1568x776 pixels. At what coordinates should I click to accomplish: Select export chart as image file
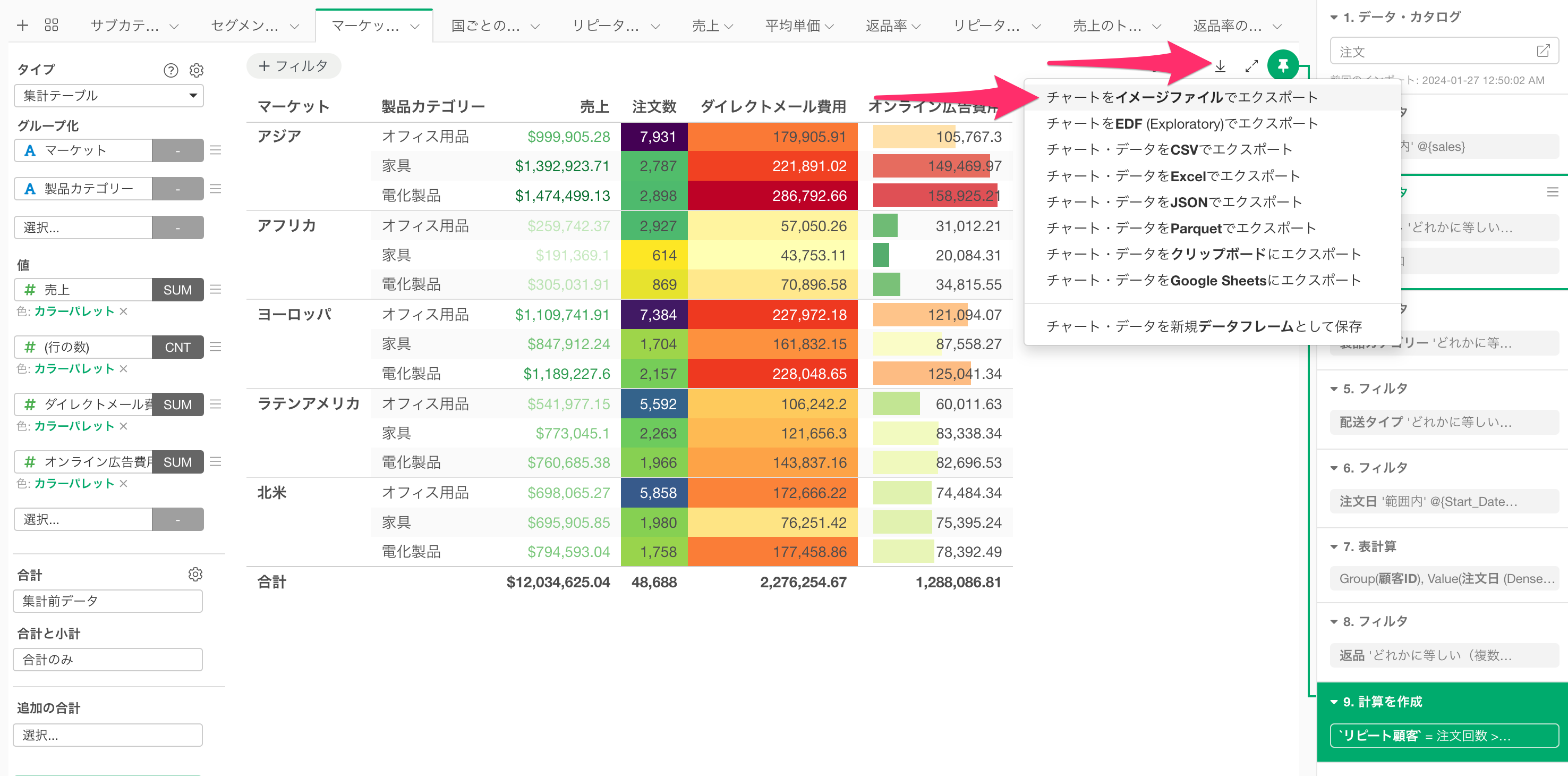coord(1181,97)
